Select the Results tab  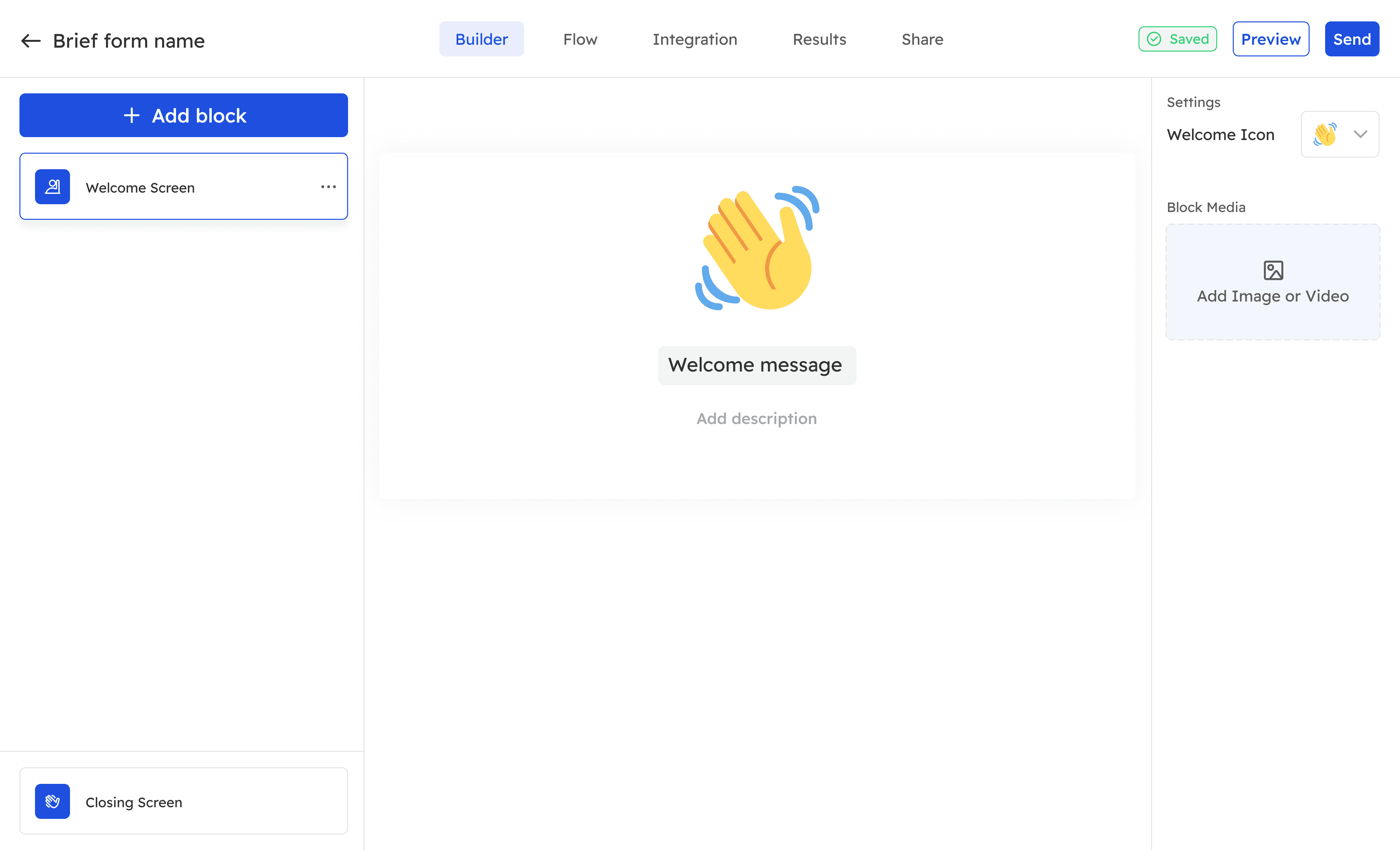point(820,39)
